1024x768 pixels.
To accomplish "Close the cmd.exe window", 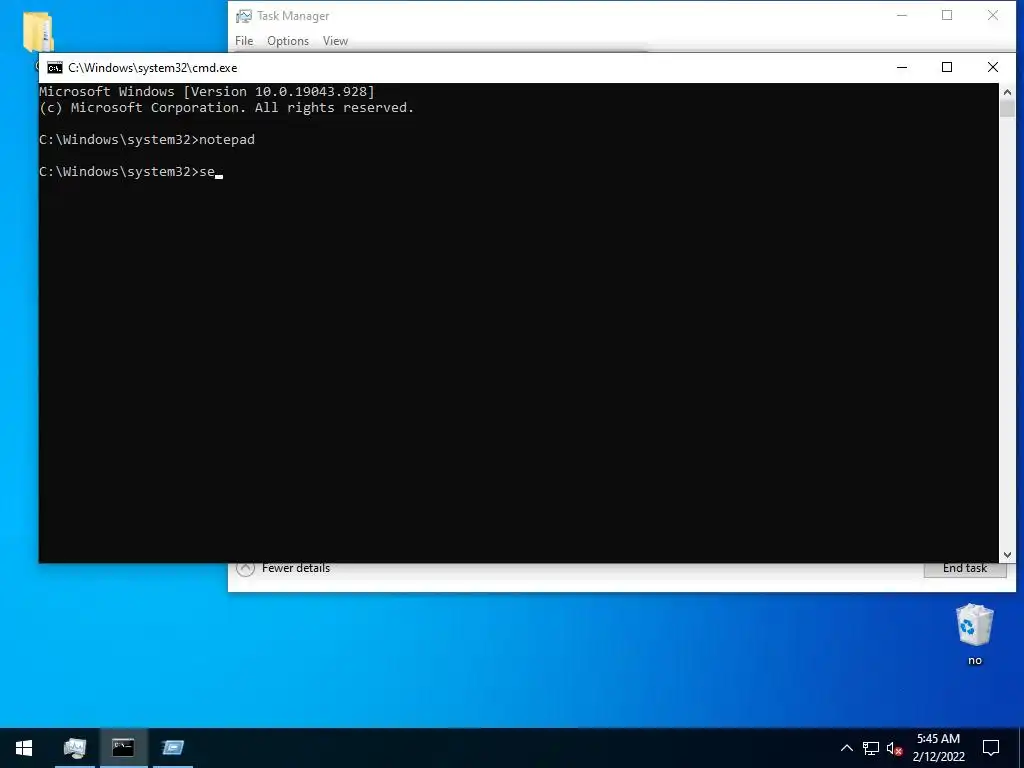I will 993,67.
